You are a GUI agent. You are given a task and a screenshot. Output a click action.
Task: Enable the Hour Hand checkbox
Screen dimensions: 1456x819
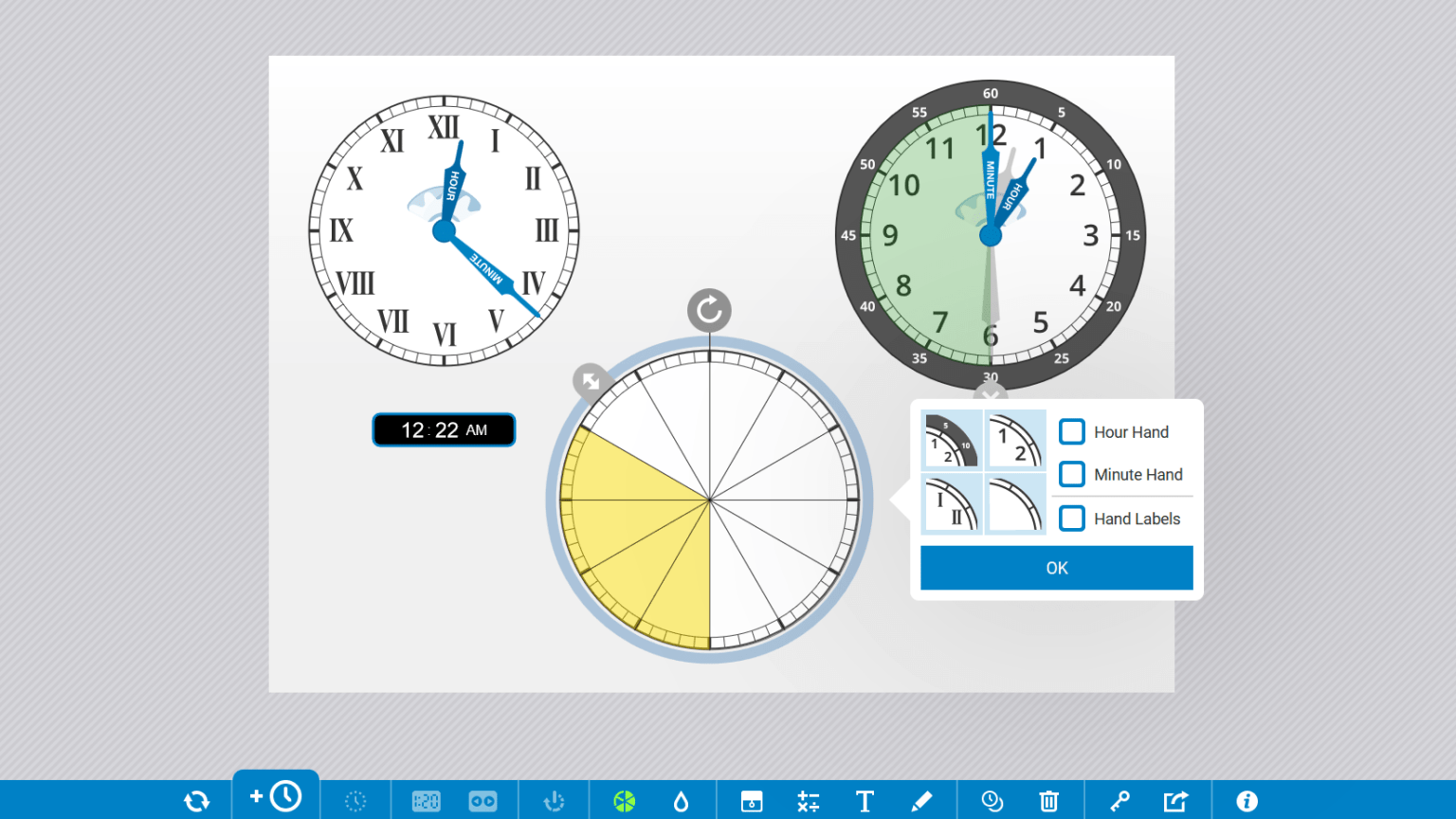point(1071,431)
